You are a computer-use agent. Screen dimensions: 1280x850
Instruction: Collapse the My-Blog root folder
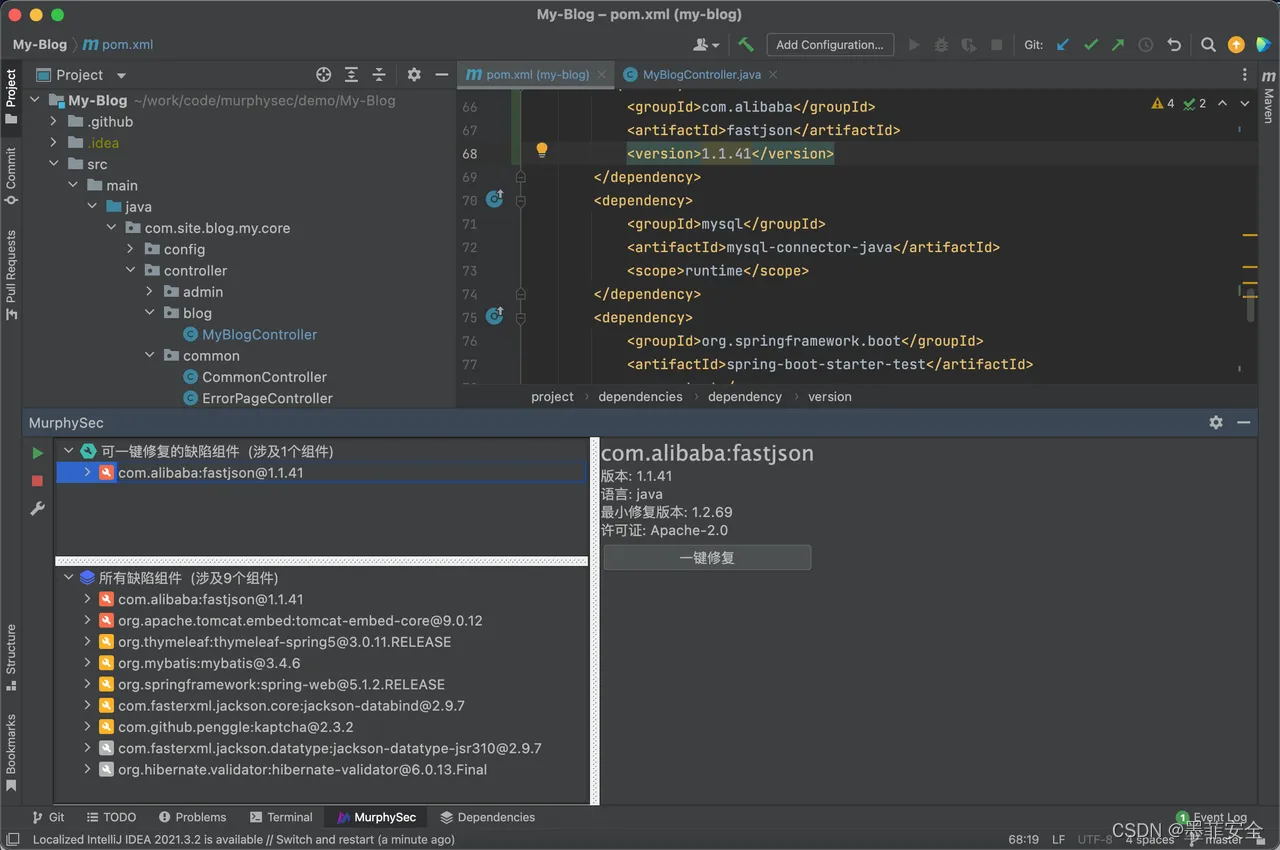click(x=35, y=100)
